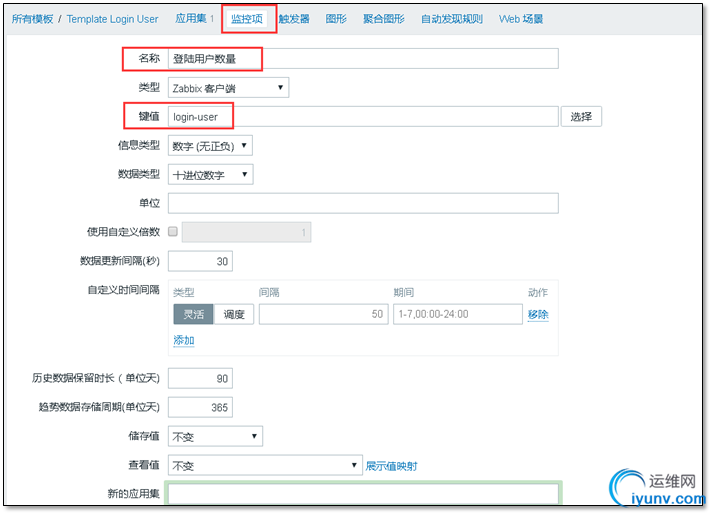Open the 储存值 dropdown showing 不变

point(215,436)
